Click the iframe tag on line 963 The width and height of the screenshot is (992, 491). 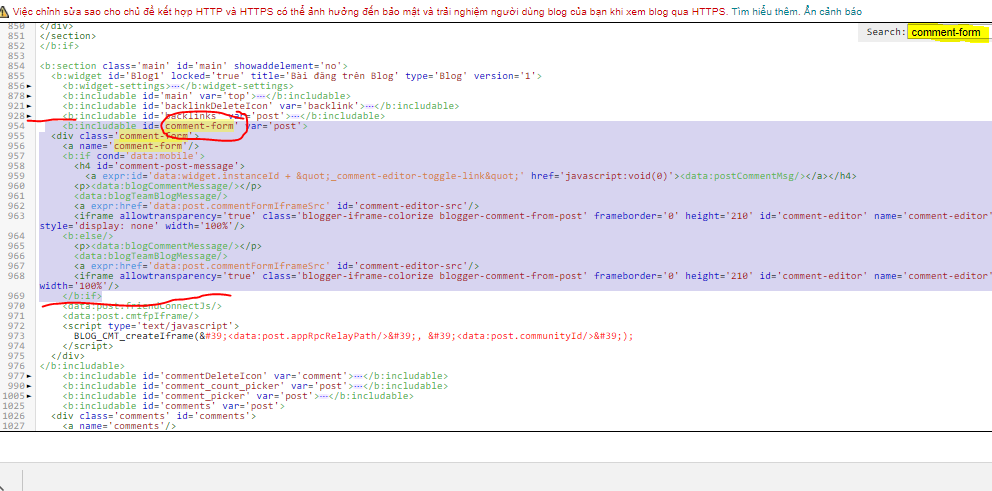tap(531, 216)
